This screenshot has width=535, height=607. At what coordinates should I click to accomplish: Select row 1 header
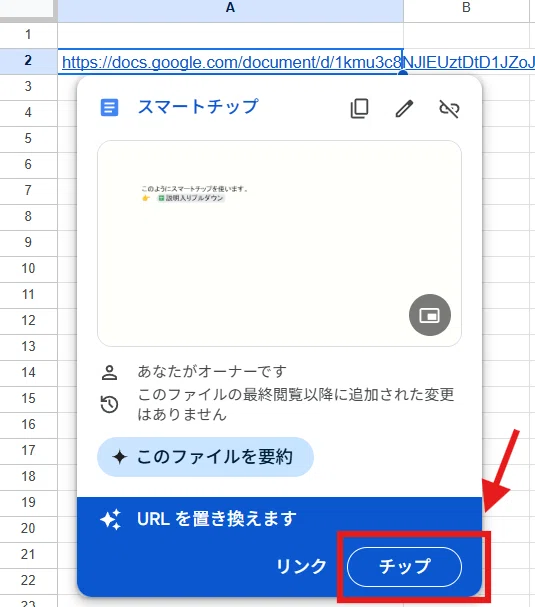click(28, 35)
